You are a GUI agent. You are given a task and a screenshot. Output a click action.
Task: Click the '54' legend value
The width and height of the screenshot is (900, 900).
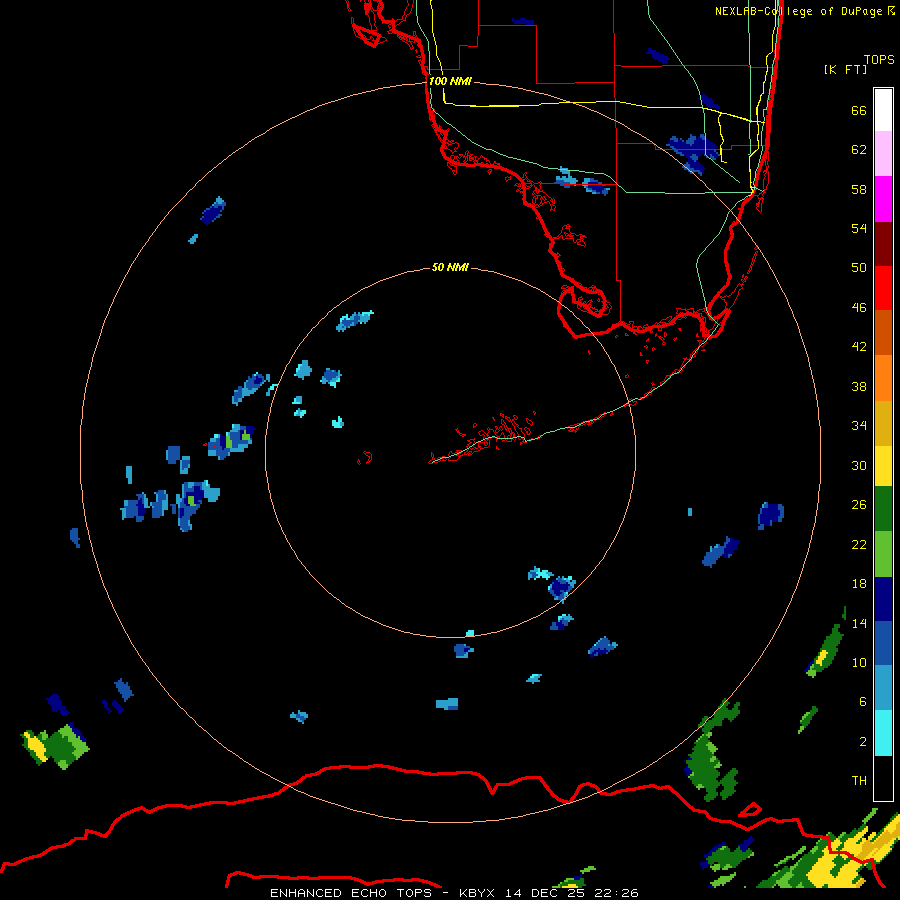(859, 228)
